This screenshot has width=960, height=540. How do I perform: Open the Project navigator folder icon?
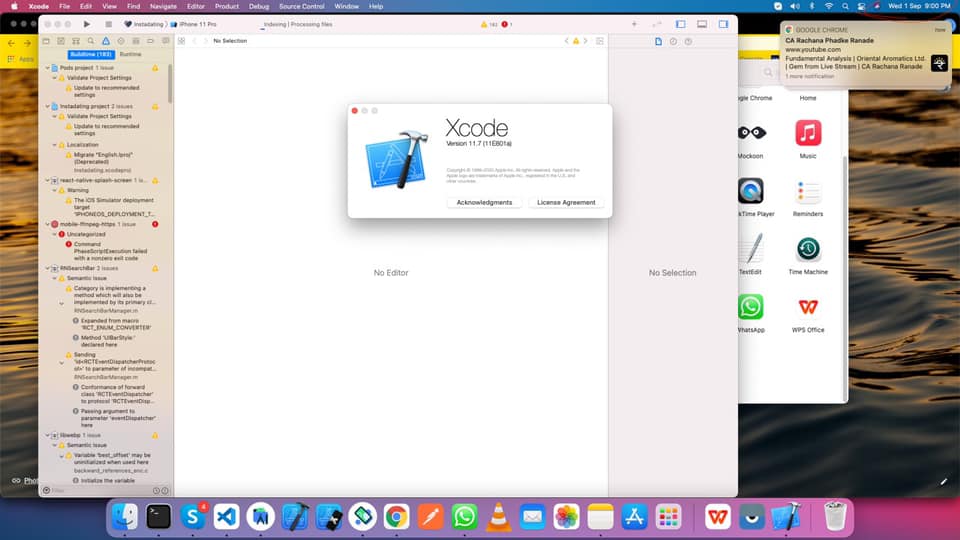[x=46, y=41]
